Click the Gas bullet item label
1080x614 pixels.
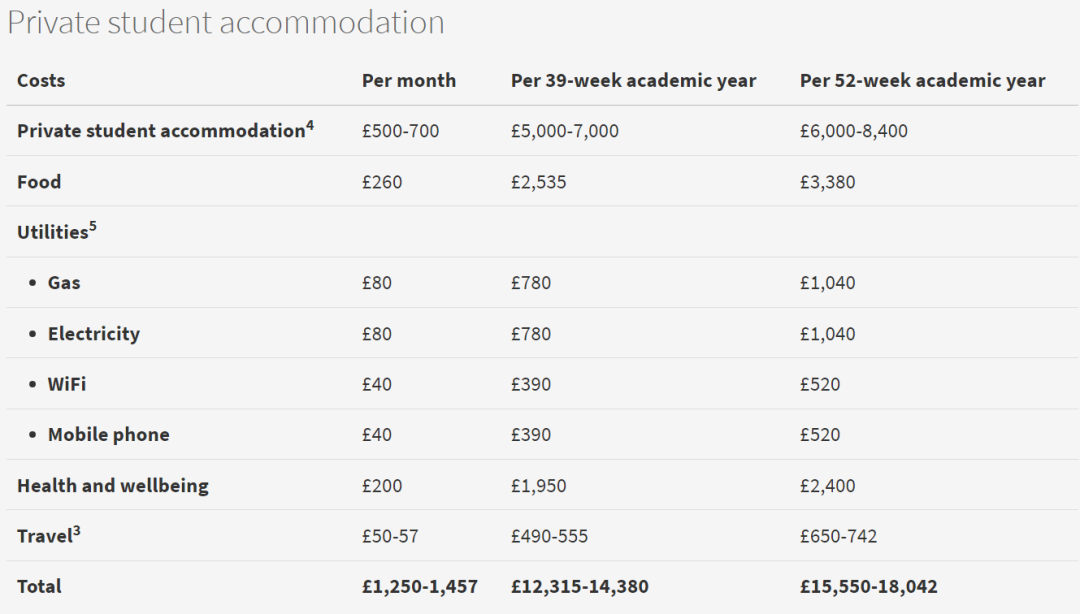tap(64, 283)
